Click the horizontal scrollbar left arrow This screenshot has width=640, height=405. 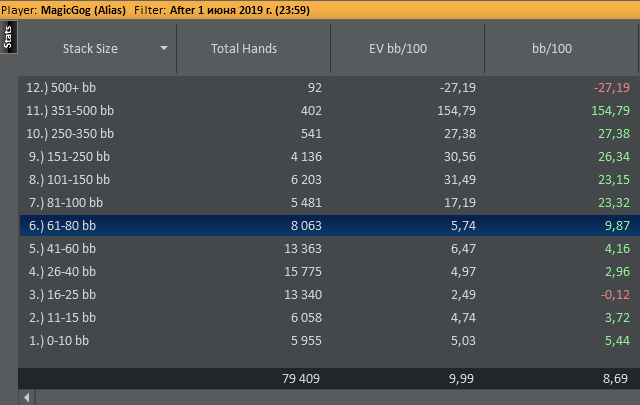(27, 397)
